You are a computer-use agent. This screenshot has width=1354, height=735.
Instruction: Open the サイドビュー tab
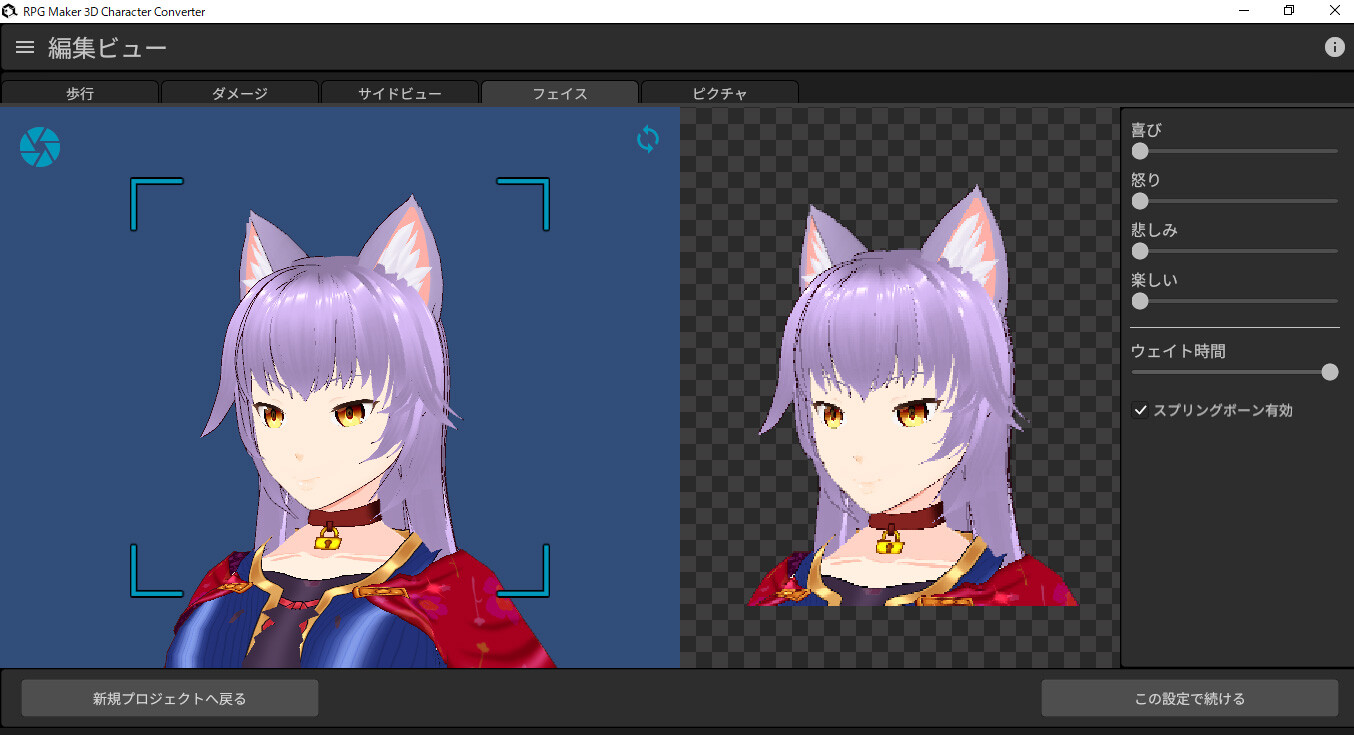click(400, 94)
